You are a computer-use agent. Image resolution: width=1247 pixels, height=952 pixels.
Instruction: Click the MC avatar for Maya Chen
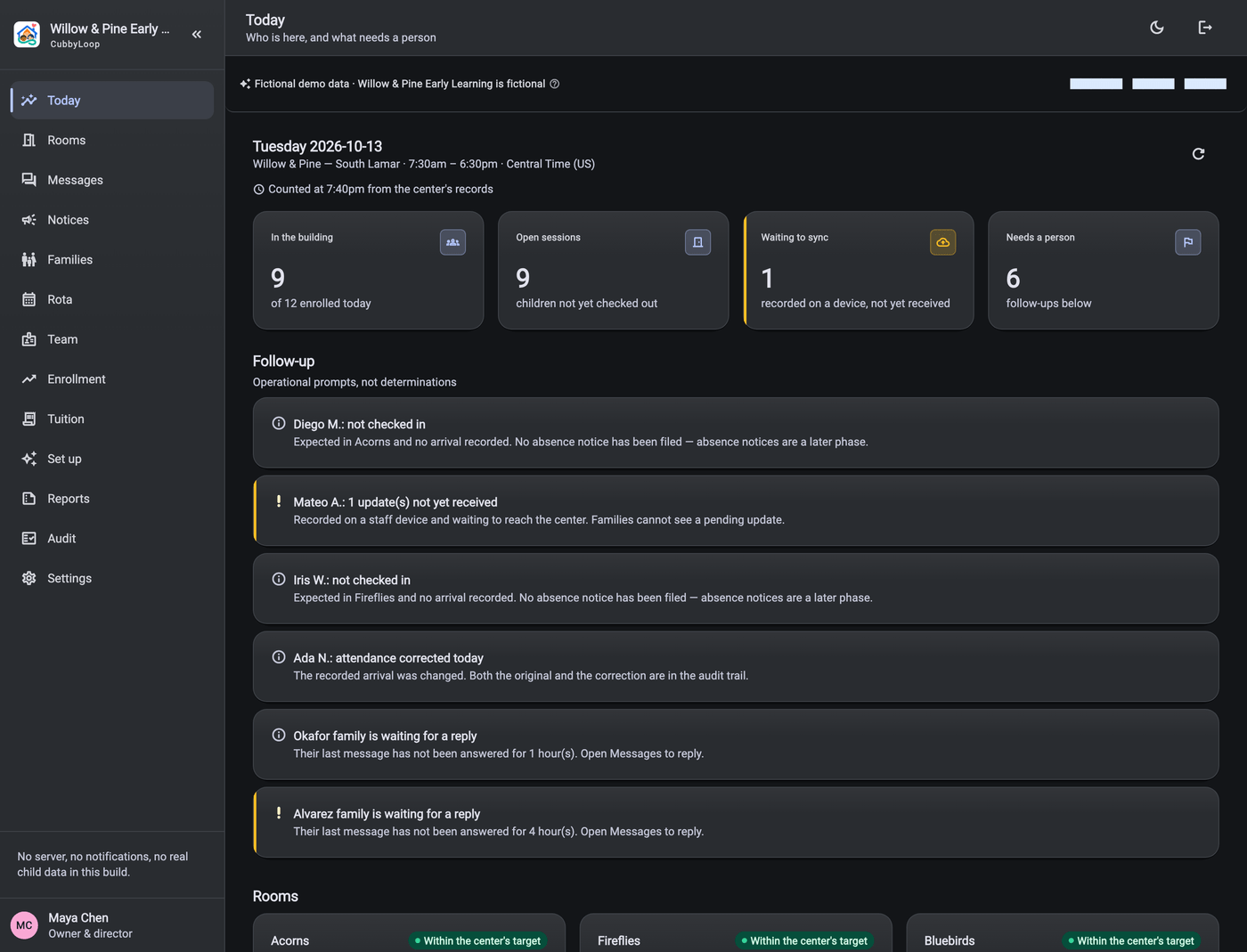(24, 925)
